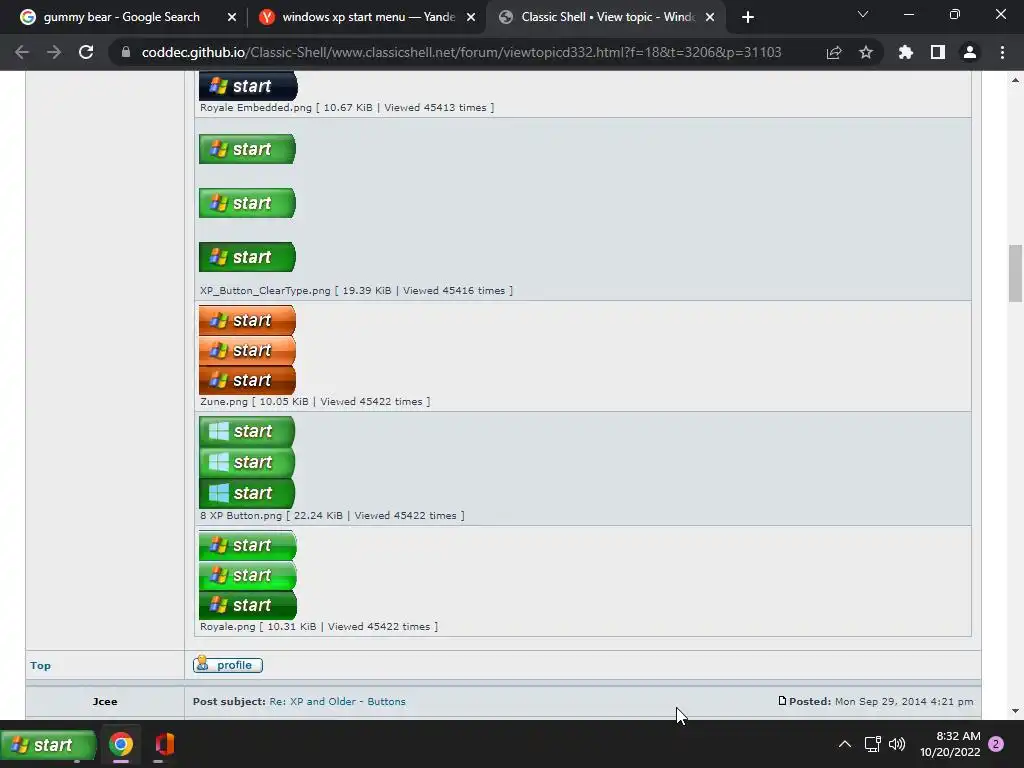Screen dimensions: 1024x768
Task: Open the Royale.png start button image
Action: (248, 575)
